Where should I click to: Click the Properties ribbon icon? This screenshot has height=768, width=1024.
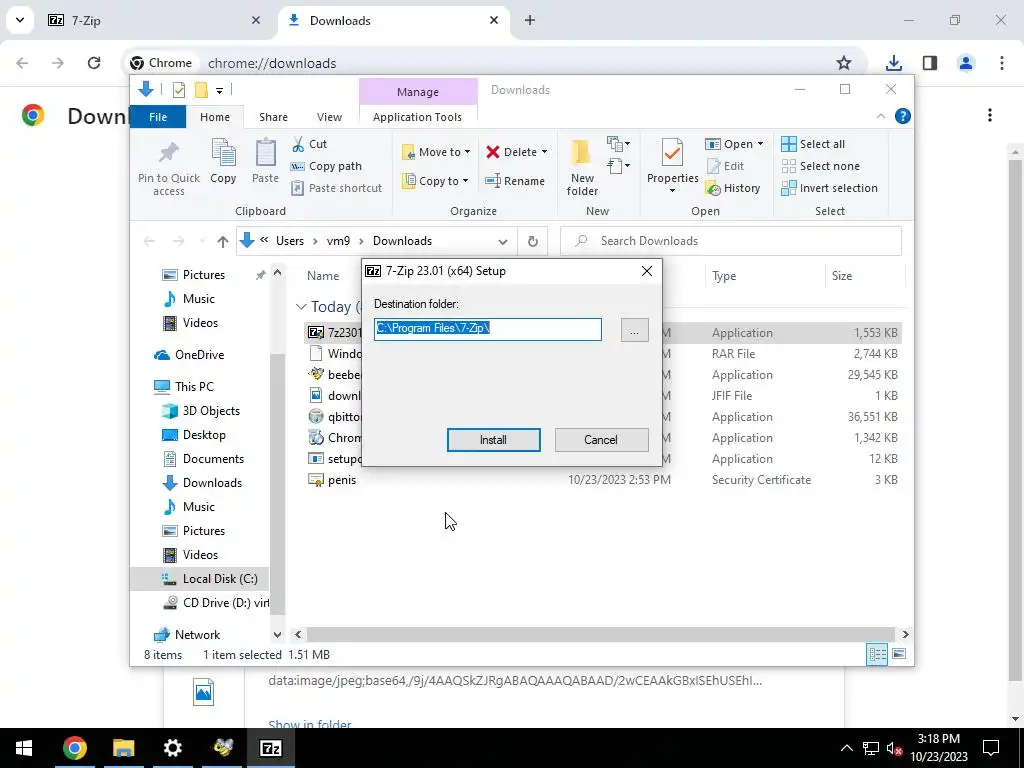[x=672, y=153]
